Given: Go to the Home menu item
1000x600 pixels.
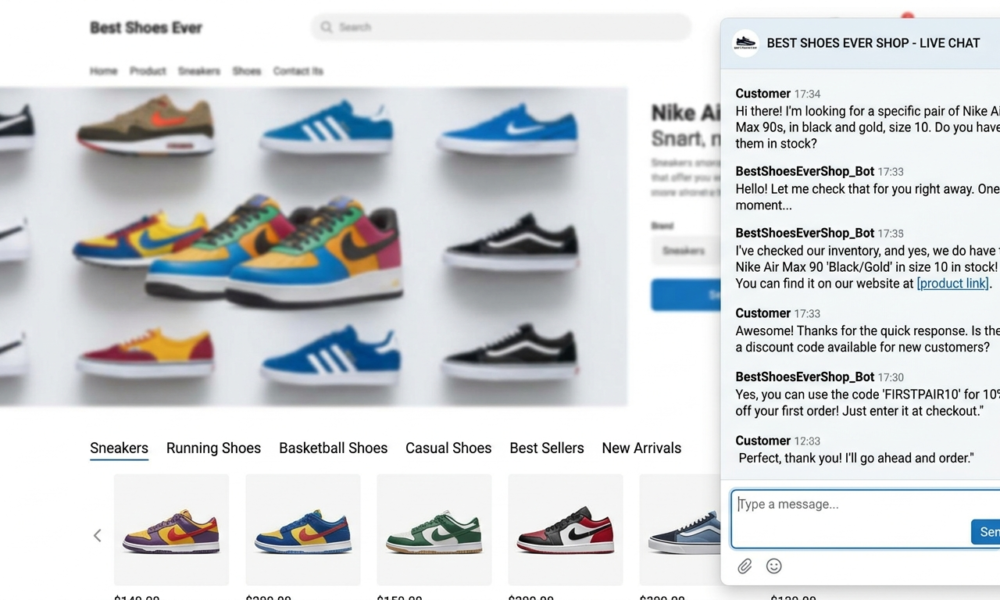Looking at the screenshot, I should [103, 71].
